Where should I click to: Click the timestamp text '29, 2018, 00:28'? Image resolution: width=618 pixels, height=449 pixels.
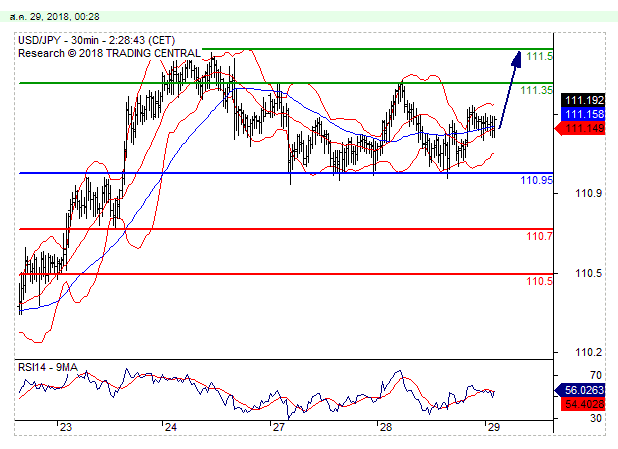65,17
